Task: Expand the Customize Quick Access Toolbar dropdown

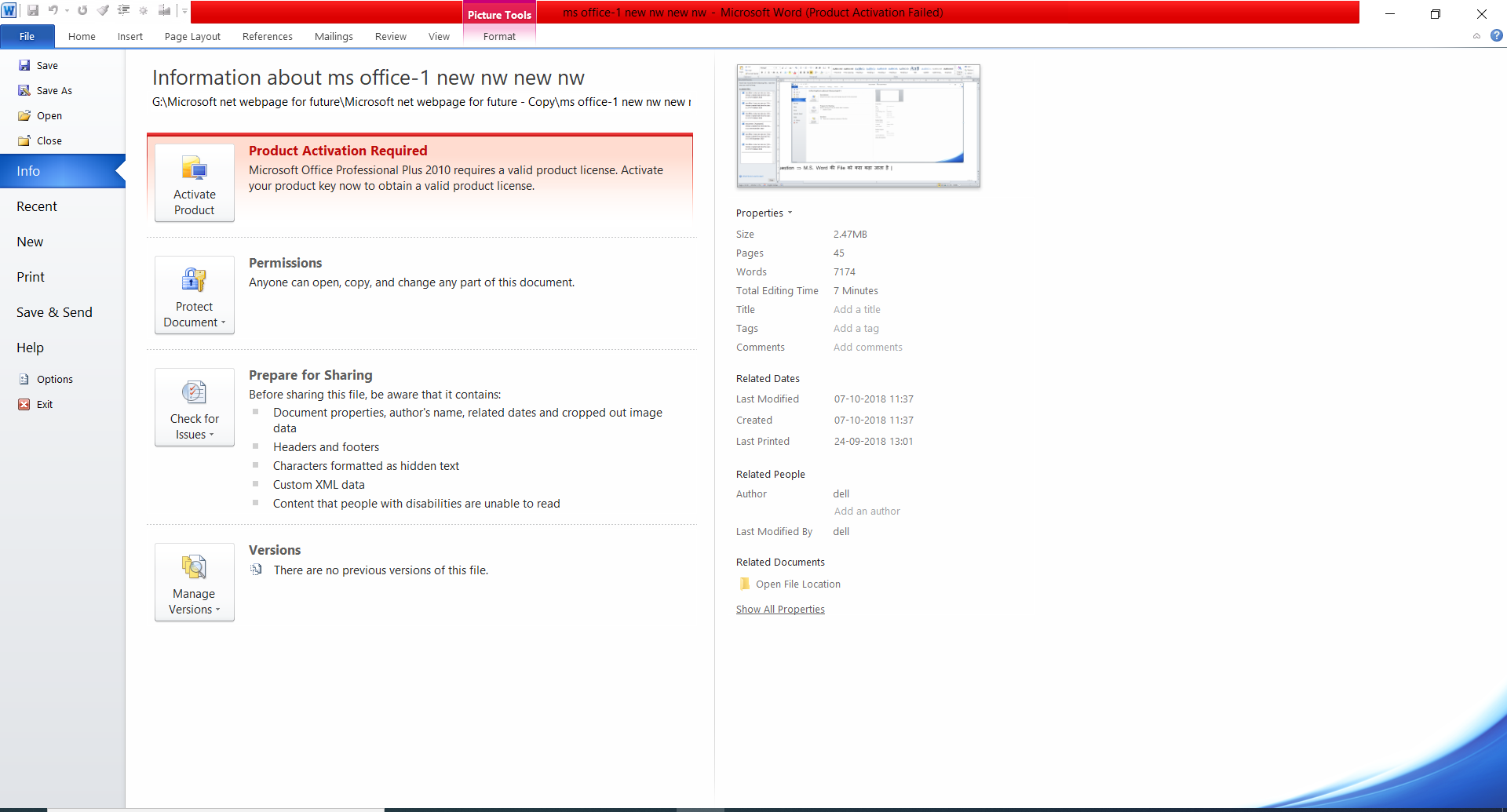Action: (x=185, y=10)
